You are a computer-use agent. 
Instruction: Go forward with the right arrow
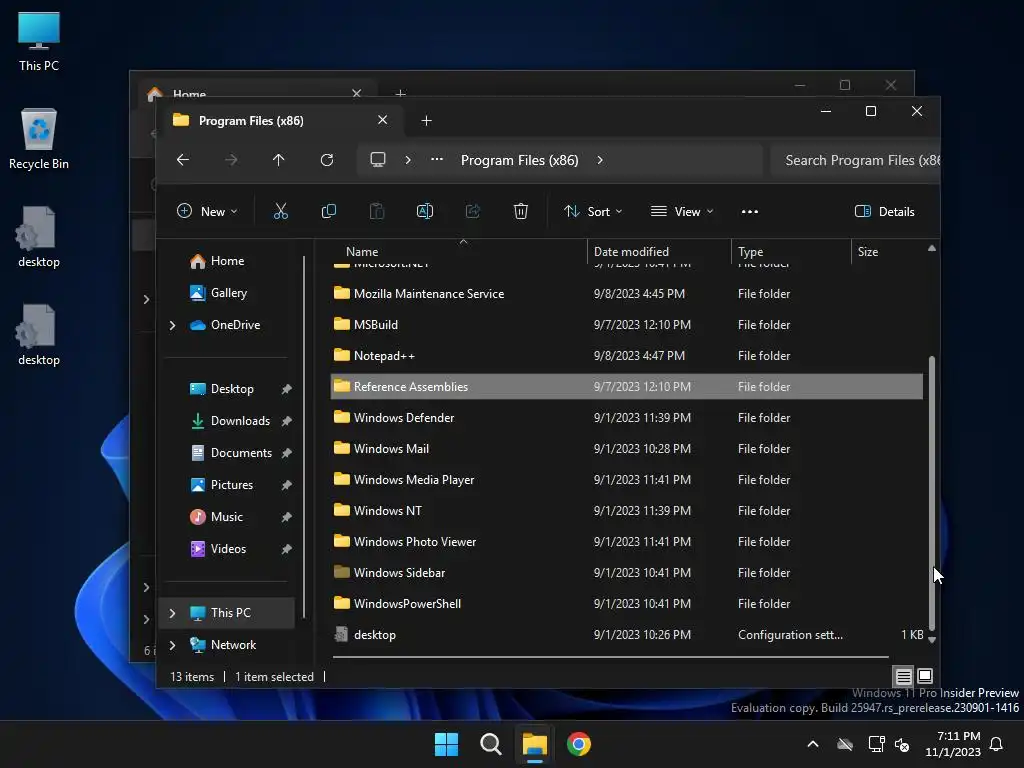[231, 160]
